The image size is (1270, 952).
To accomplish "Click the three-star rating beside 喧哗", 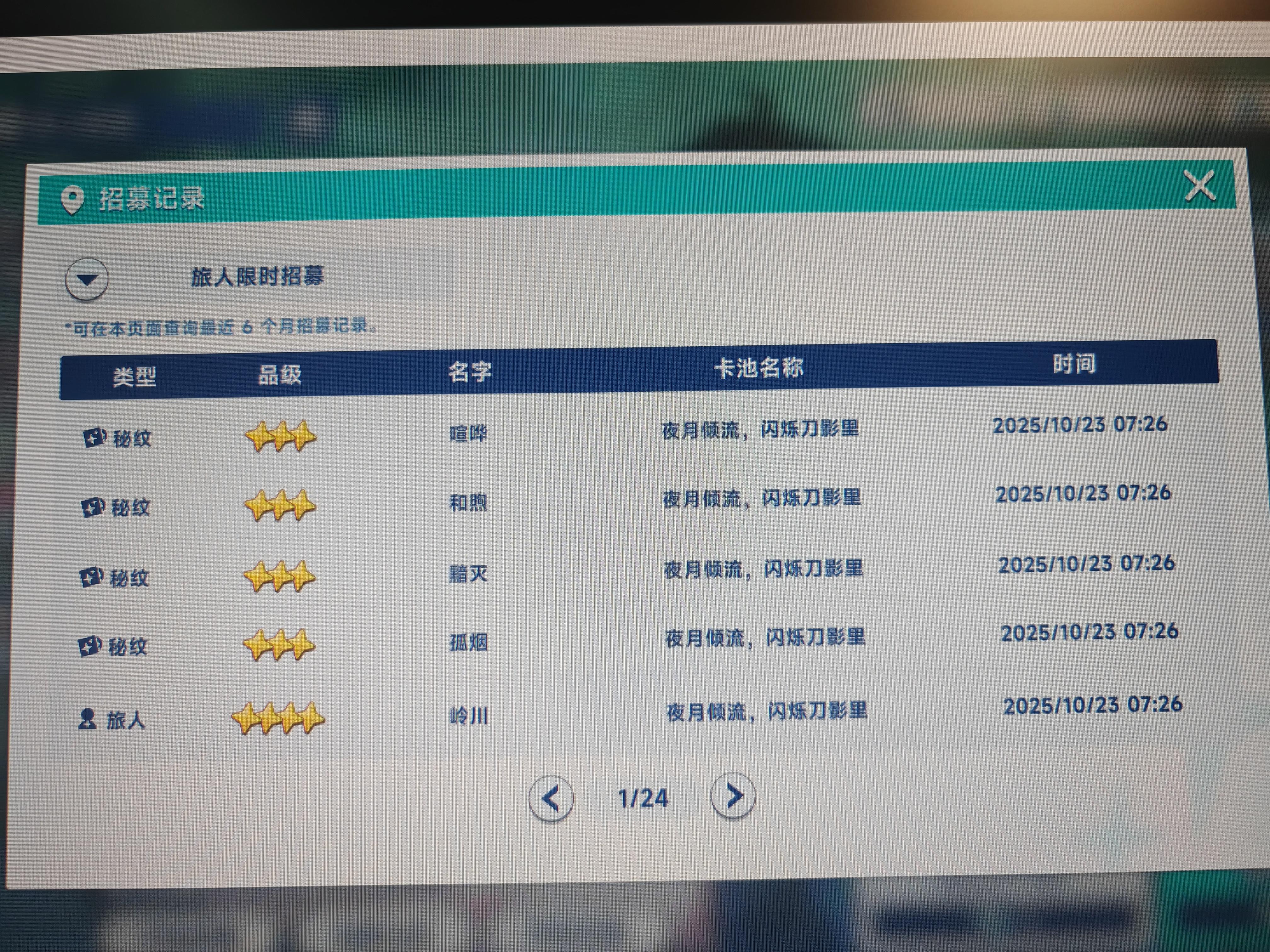I will pyautogui.click(x=281, y=436).
